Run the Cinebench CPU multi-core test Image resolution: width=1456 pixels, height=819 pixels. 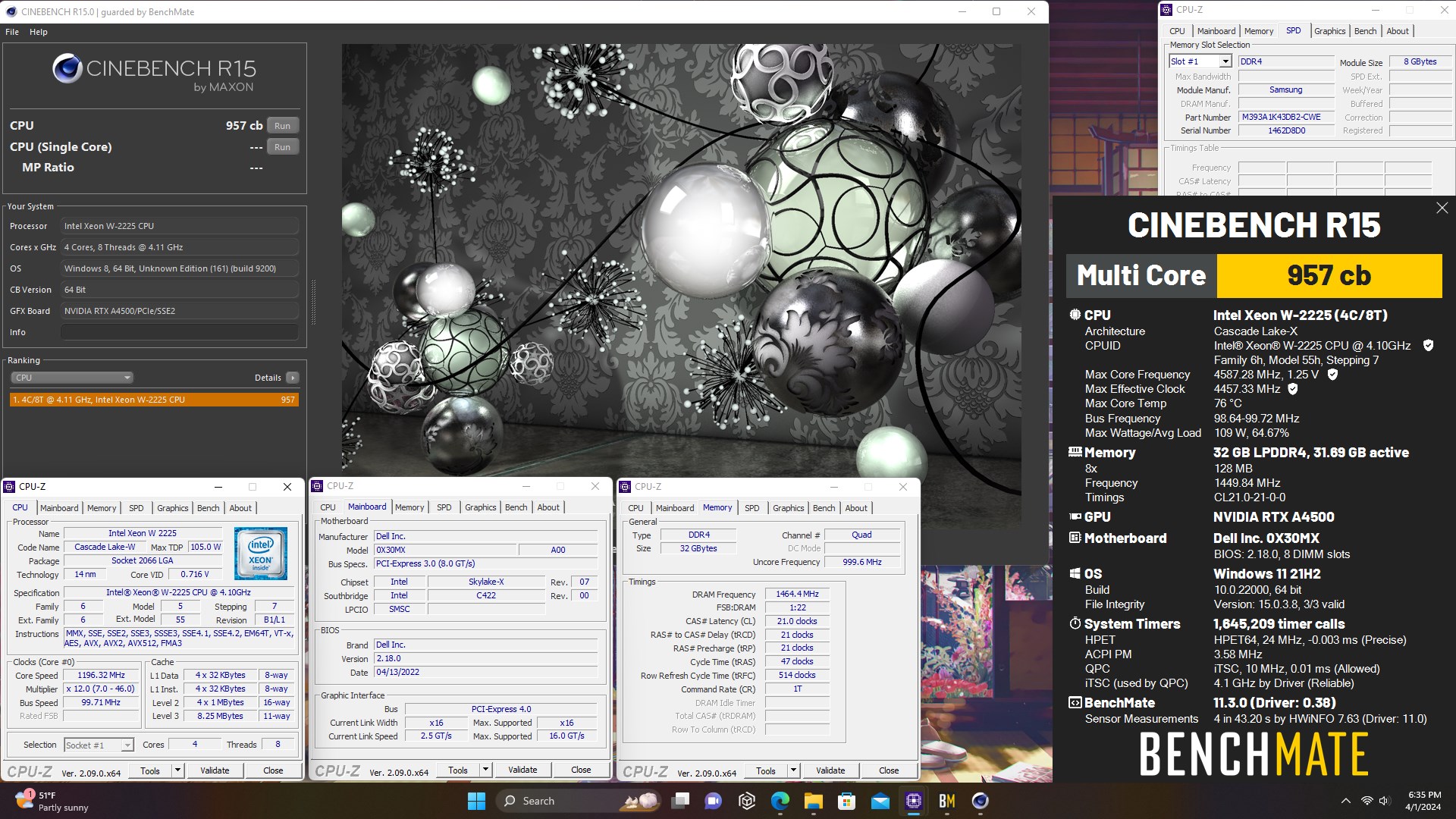click(282, 126)
